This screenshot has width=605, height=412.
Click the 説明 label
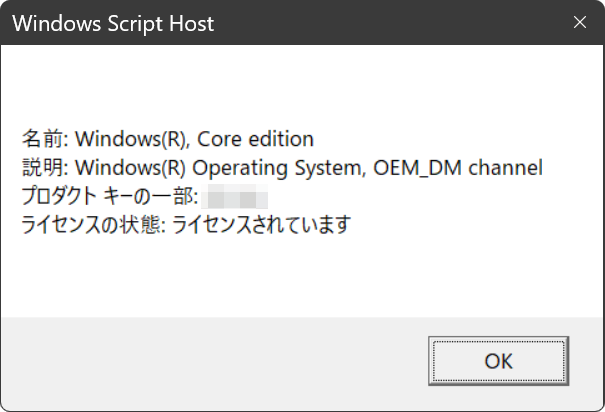tap(42, 167)
